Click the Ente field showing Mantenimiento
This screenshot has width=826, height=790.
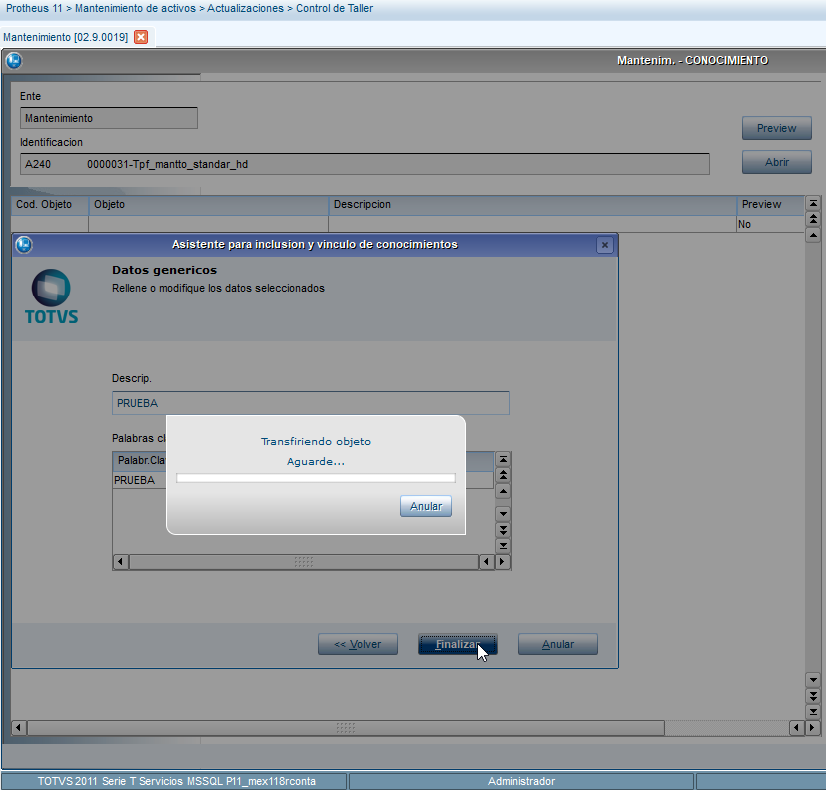point(109,118)
